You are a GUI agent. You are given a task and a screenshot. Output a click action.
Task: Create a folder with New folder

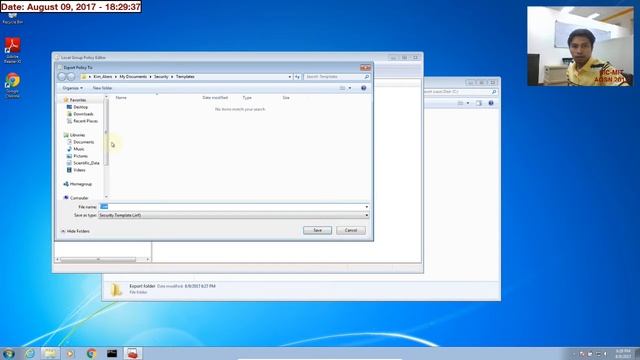[102, 88]
